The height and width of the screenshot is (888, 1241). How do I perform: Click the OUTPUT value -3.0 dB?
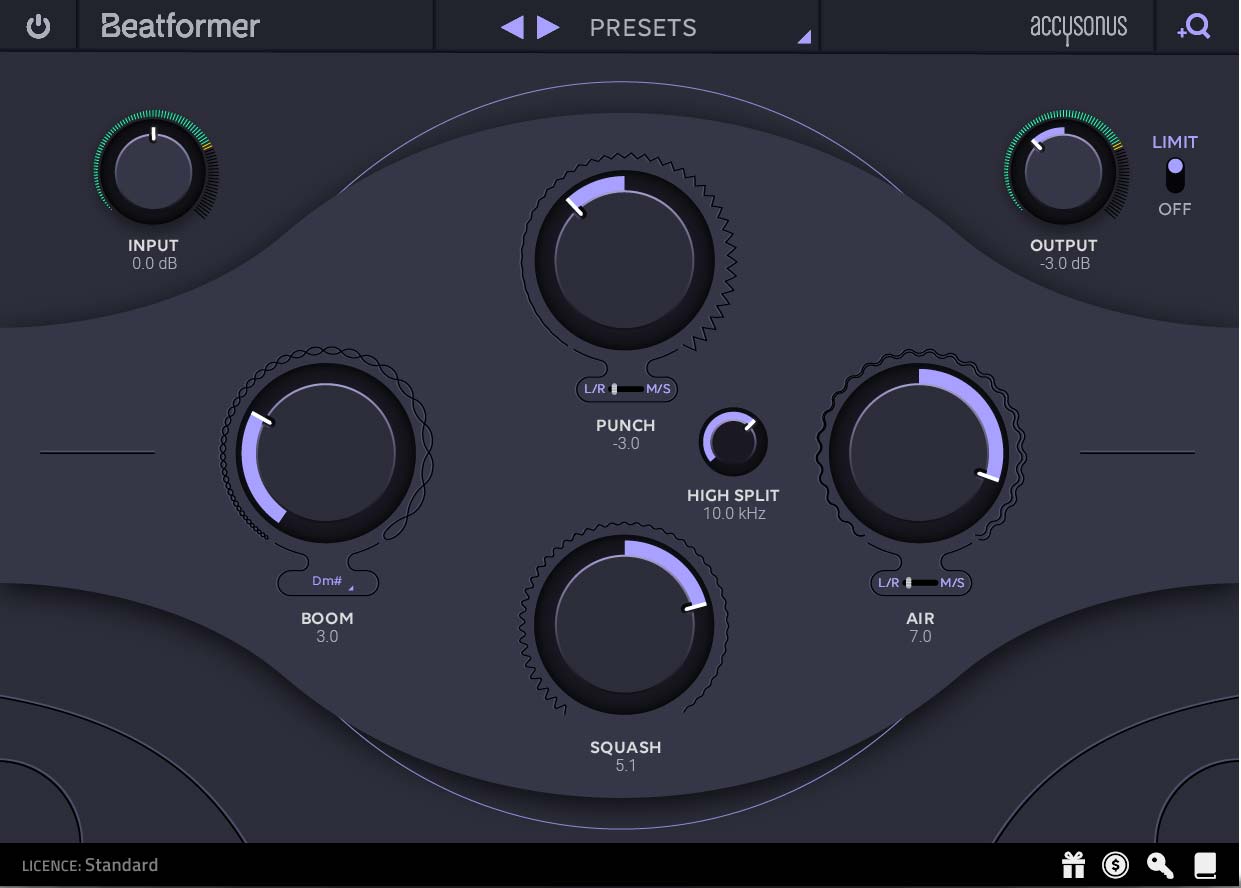click(1064, 264)
